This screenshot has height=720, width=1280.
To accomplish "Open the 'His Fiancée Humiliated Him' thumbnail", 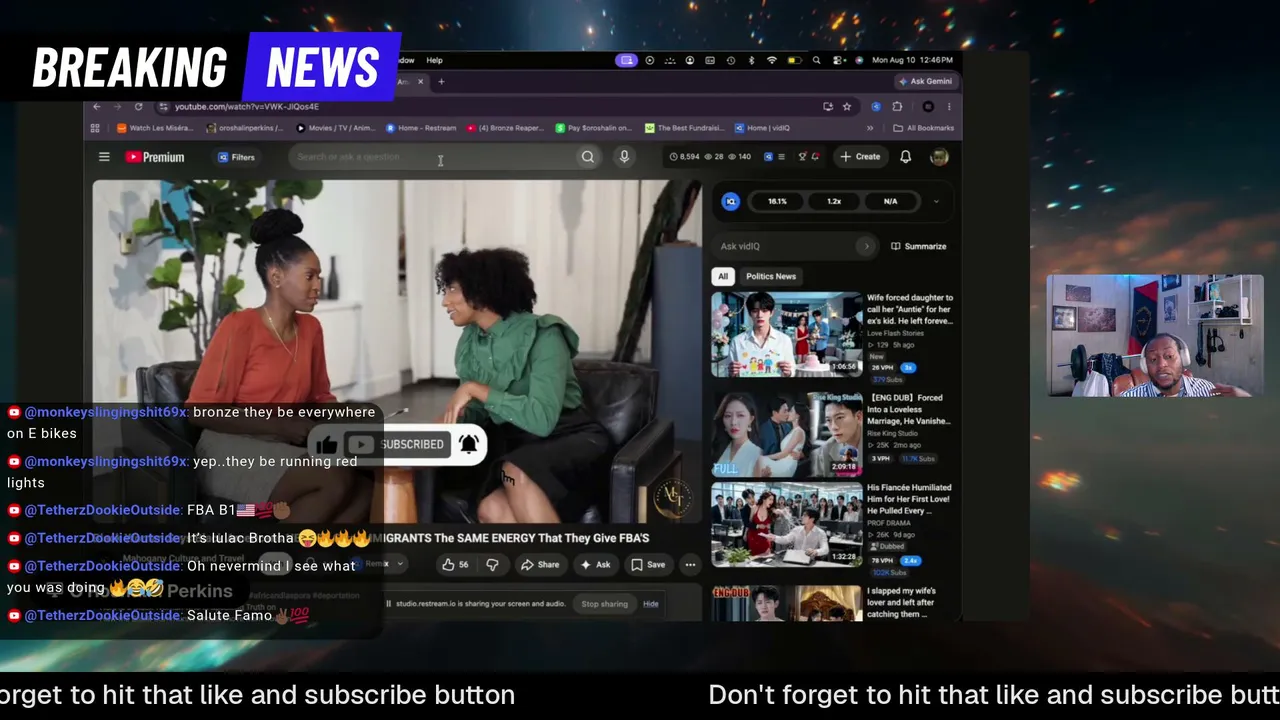I will 786,525.
